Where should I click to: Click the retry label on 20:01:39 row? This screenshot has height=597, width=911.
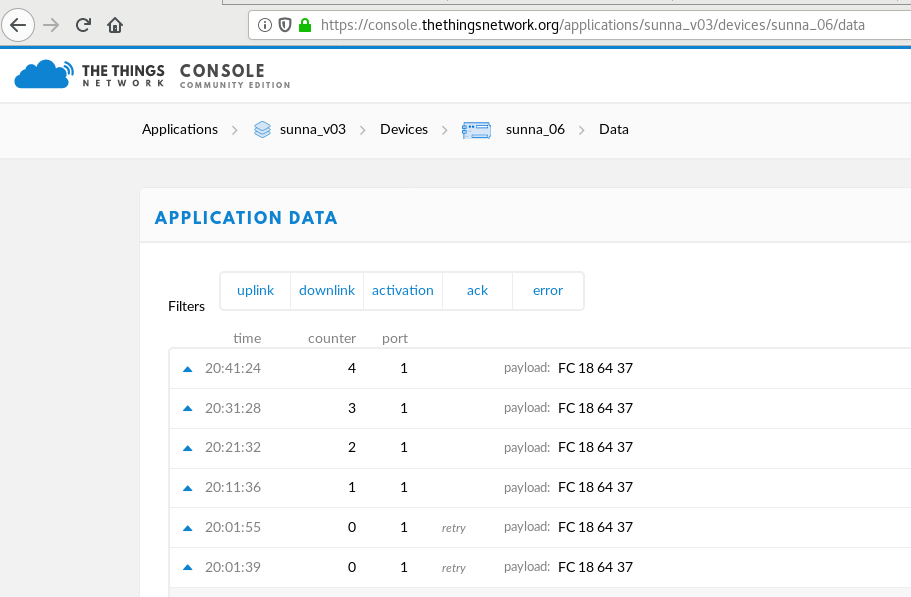(x=454, y=568)
